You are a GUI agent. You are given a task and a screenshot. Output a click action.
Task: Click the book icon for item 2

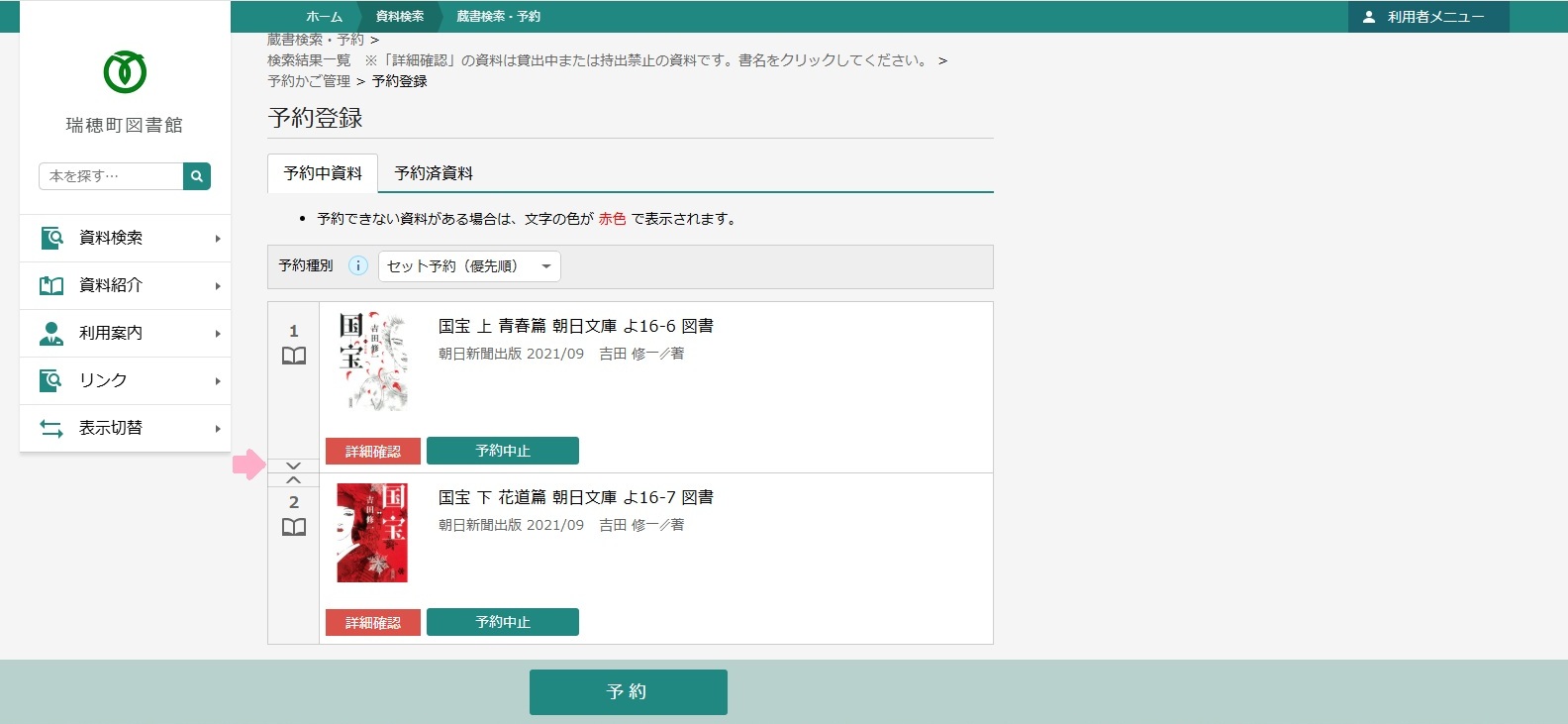click(x=294, y=528)
